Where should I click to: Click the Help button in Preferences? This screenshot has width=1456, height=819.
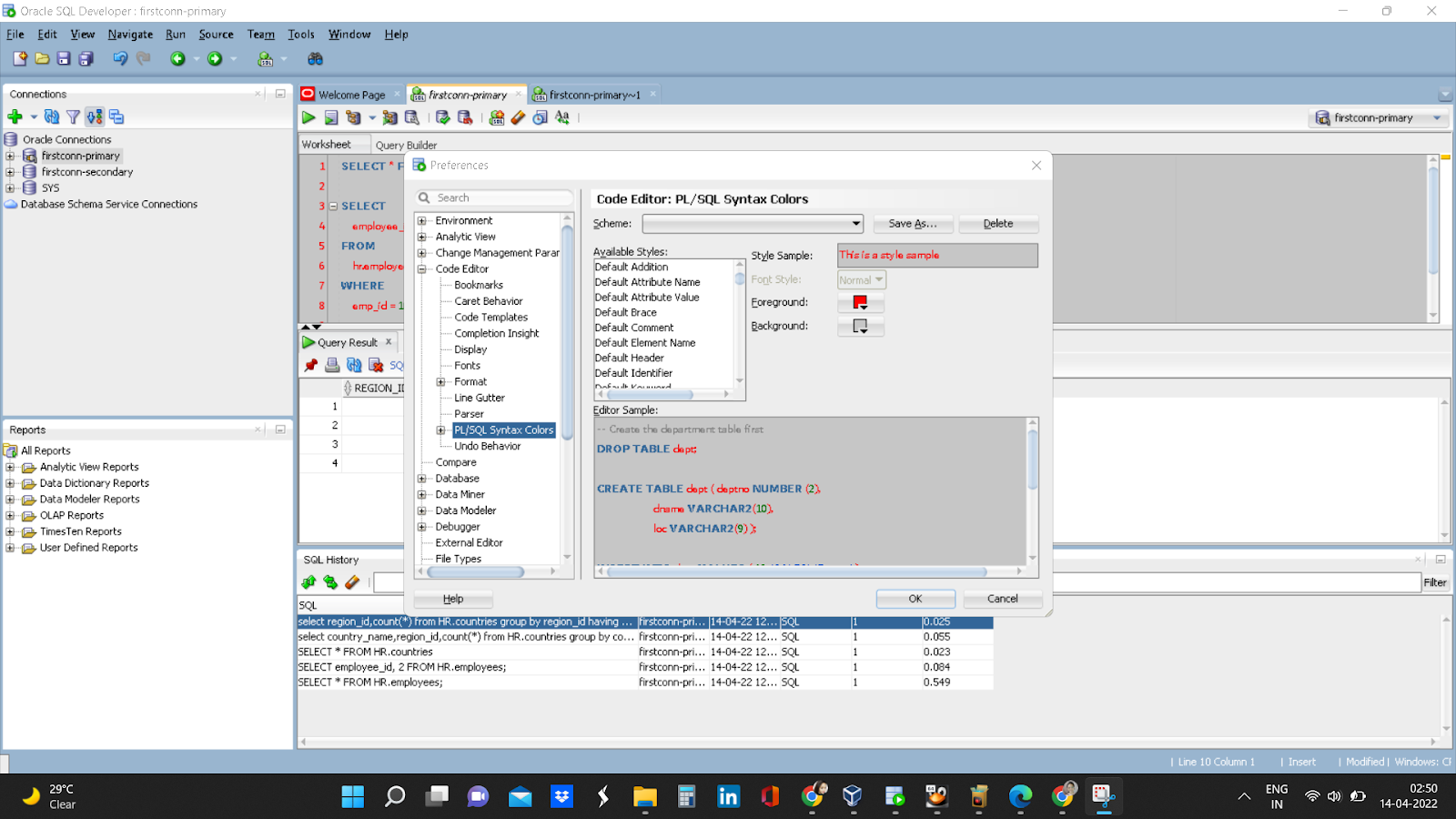tap(453, 599)
